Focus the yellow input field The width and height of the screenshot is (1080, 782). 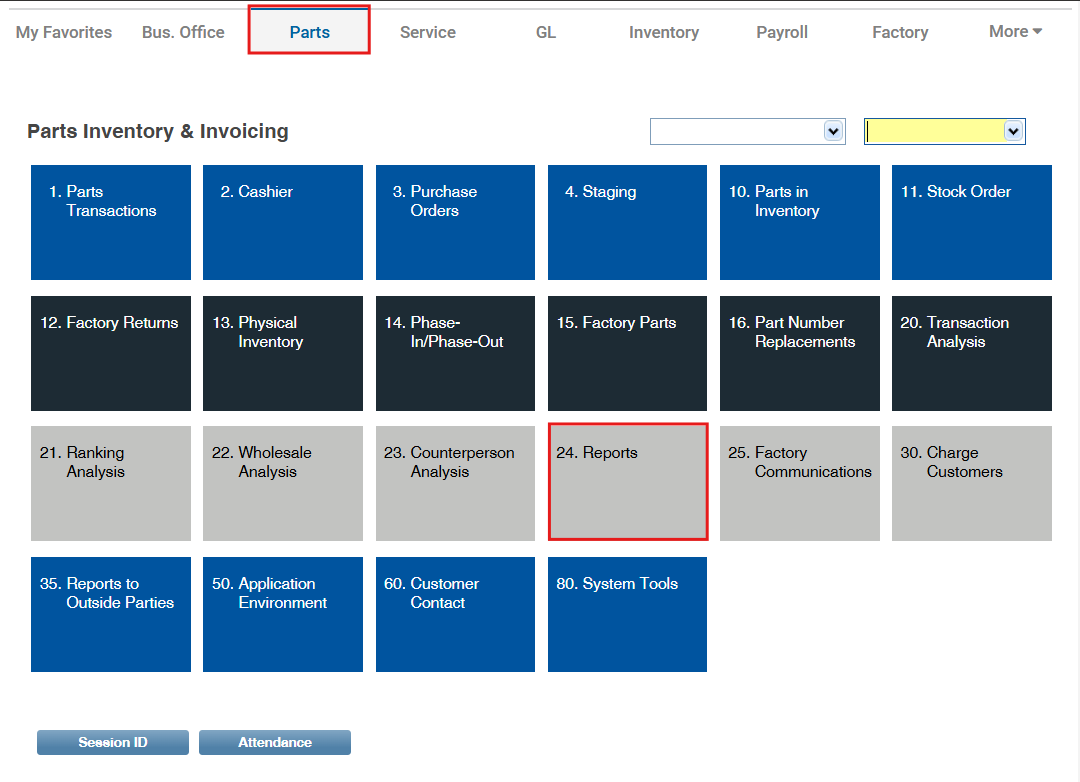coord(935,132)
